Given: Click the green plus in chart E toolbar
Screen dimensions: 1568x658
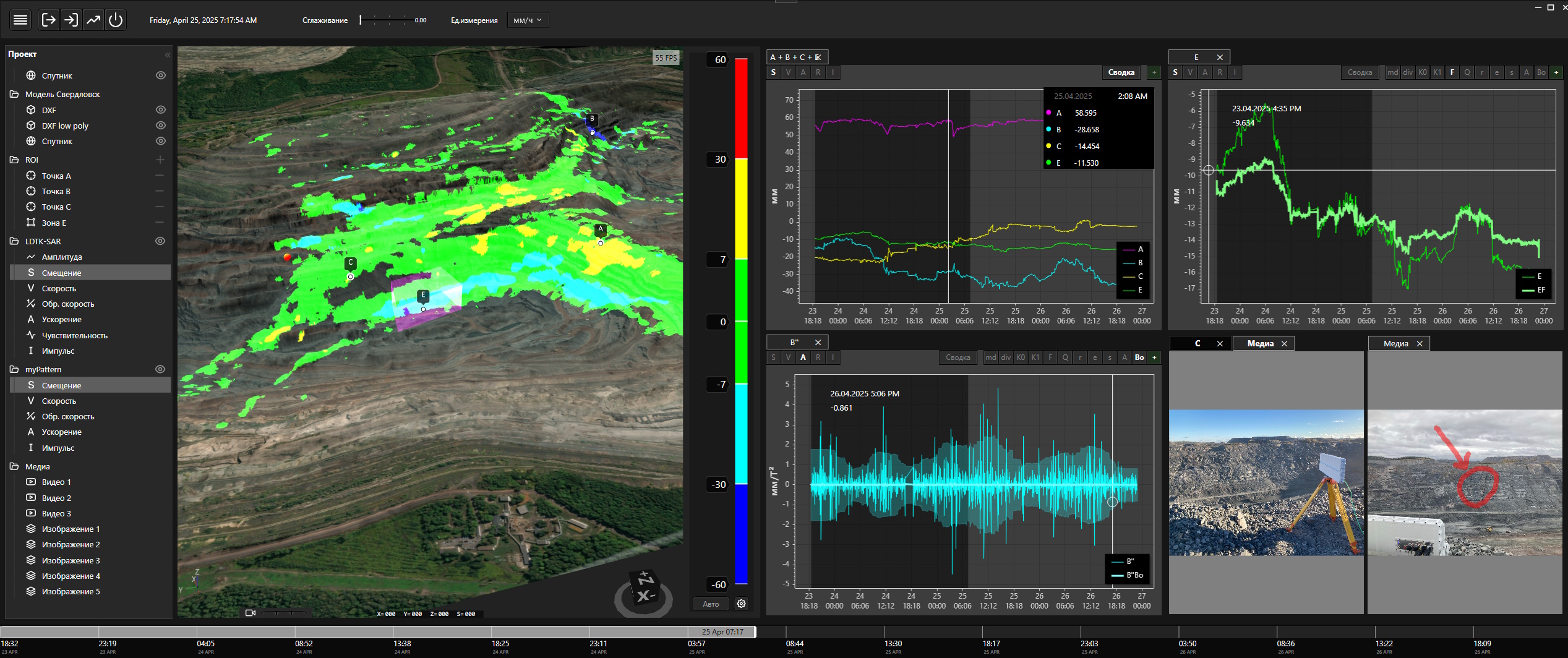Looking at the screenshot, I should point(1556,72).
